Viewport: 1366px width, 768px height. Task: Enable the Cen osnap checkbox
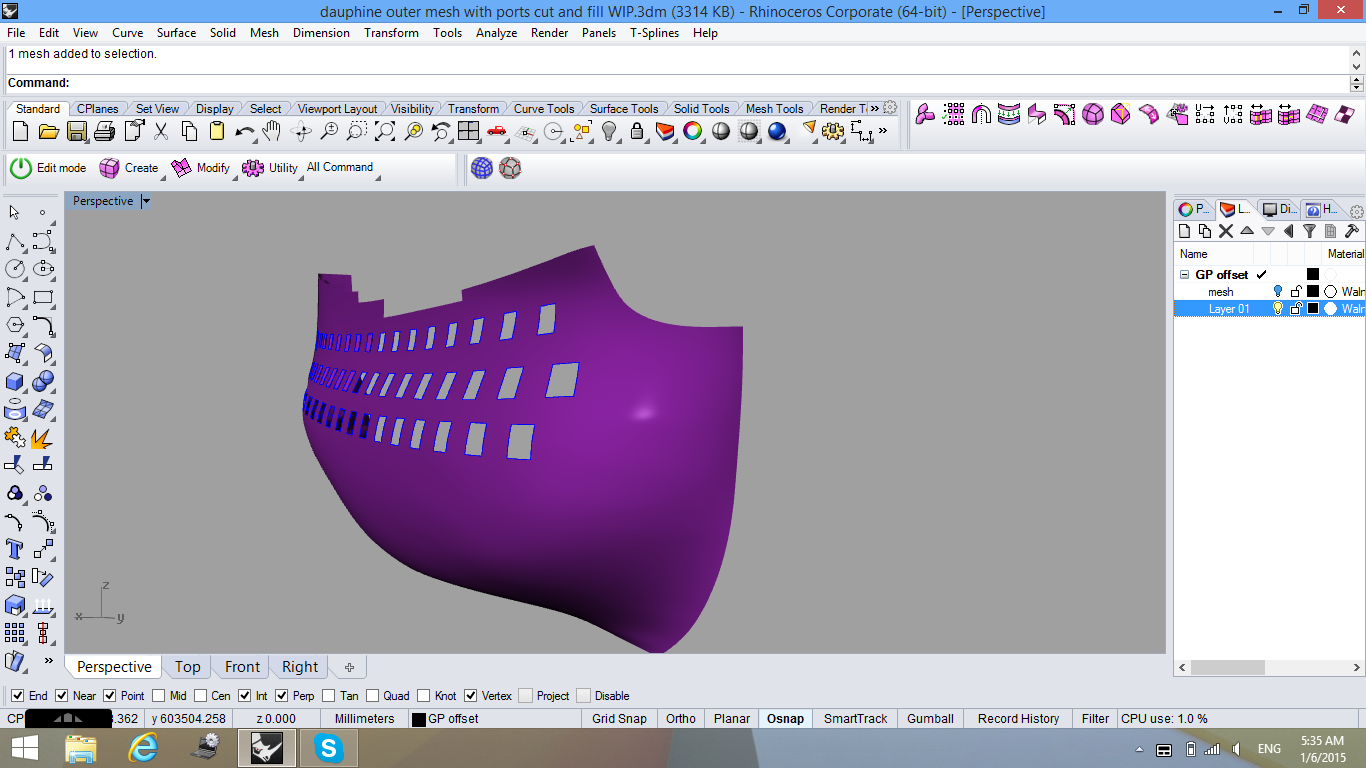pyautogui.click(x=200, y=696)
